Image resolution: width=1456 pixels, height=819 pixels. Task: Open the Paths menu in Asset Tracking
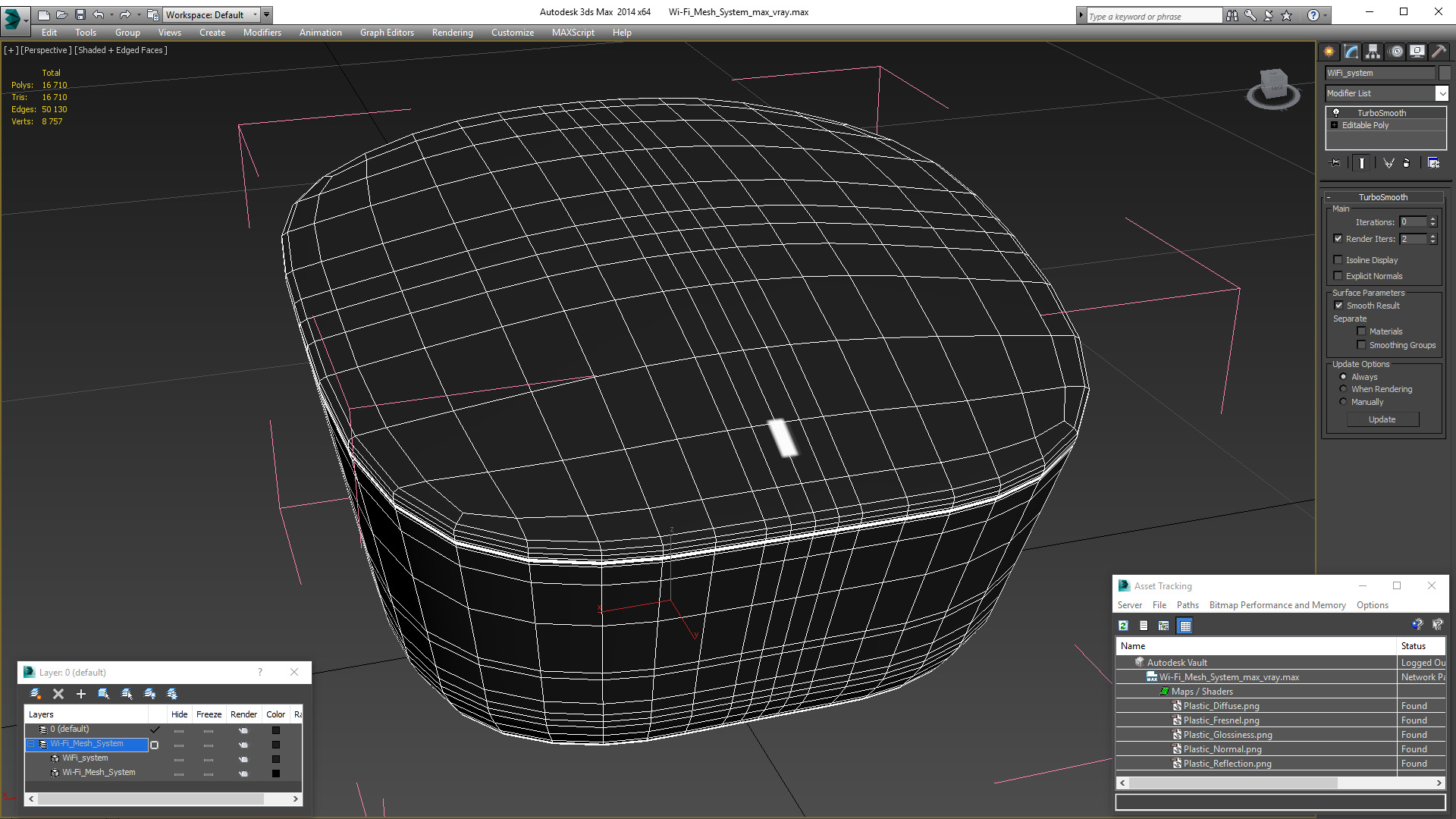point(1187,605)
